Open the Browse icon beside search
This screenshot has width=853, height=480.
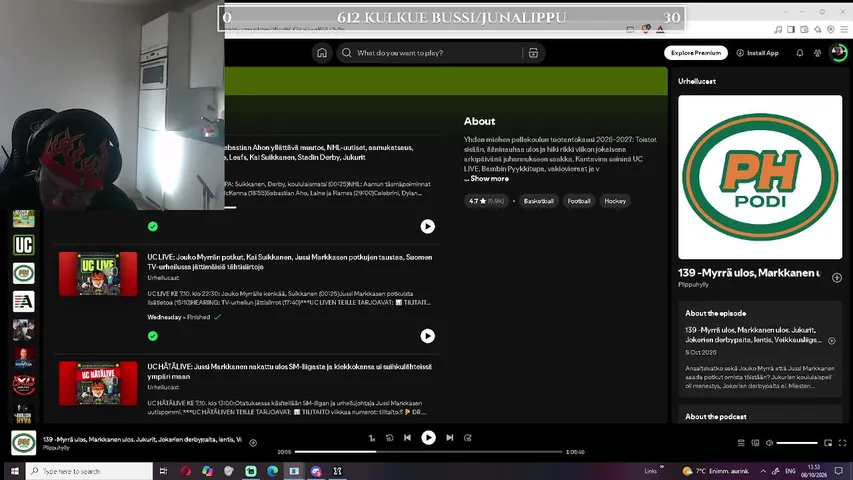tap(533, 53)
